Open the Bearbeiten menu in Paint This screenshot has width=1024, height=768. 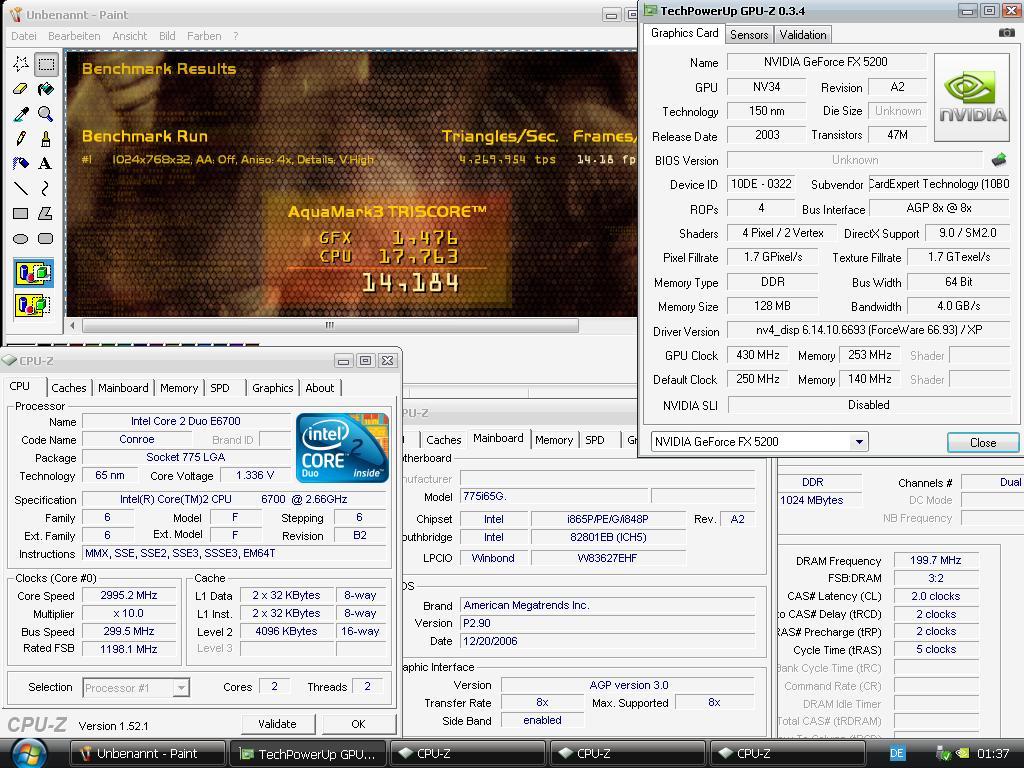pos(74,36)
